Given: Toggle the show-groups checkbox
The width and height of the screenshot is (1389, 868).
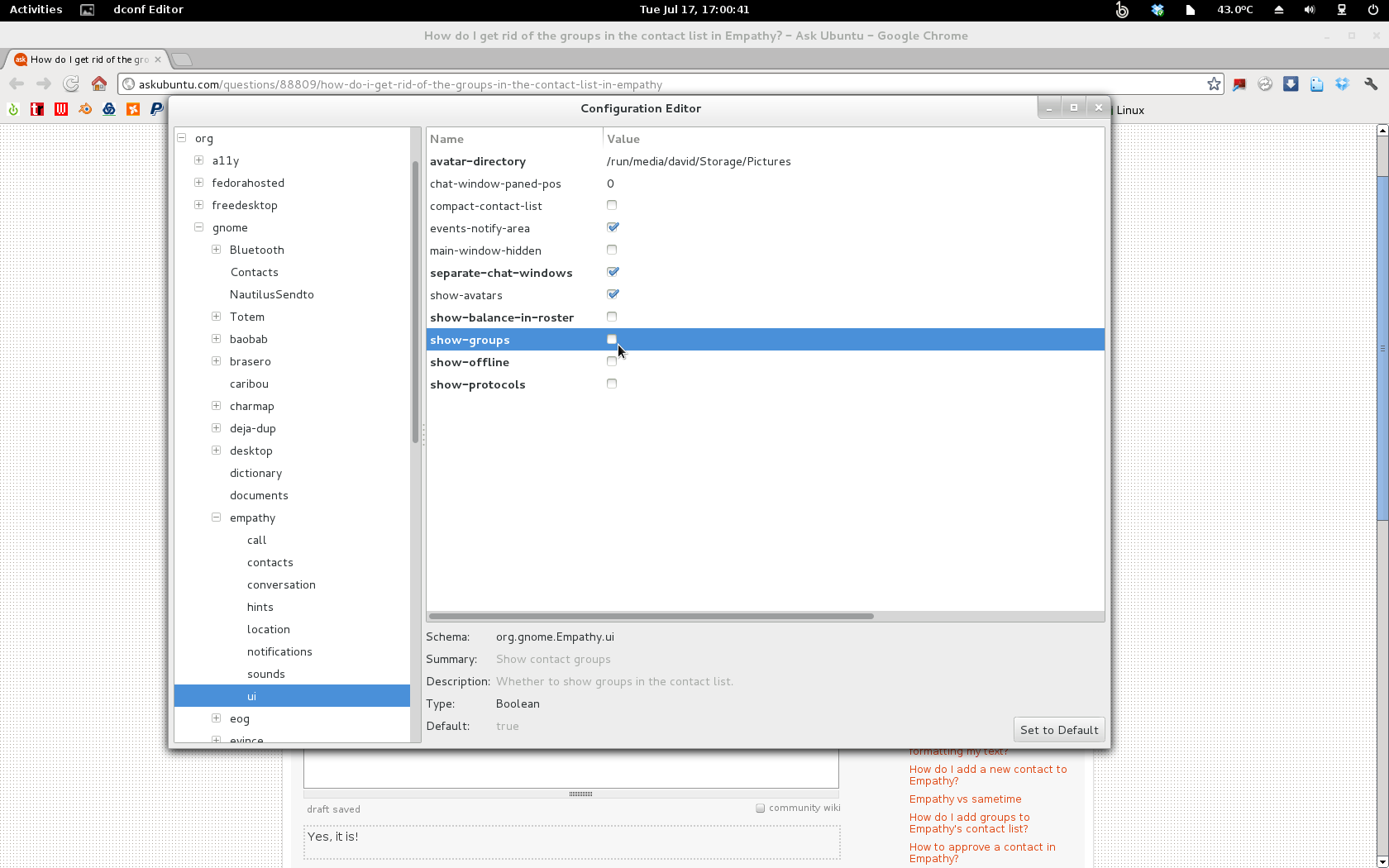Looking at the screenshot, I should coord(612,339).
